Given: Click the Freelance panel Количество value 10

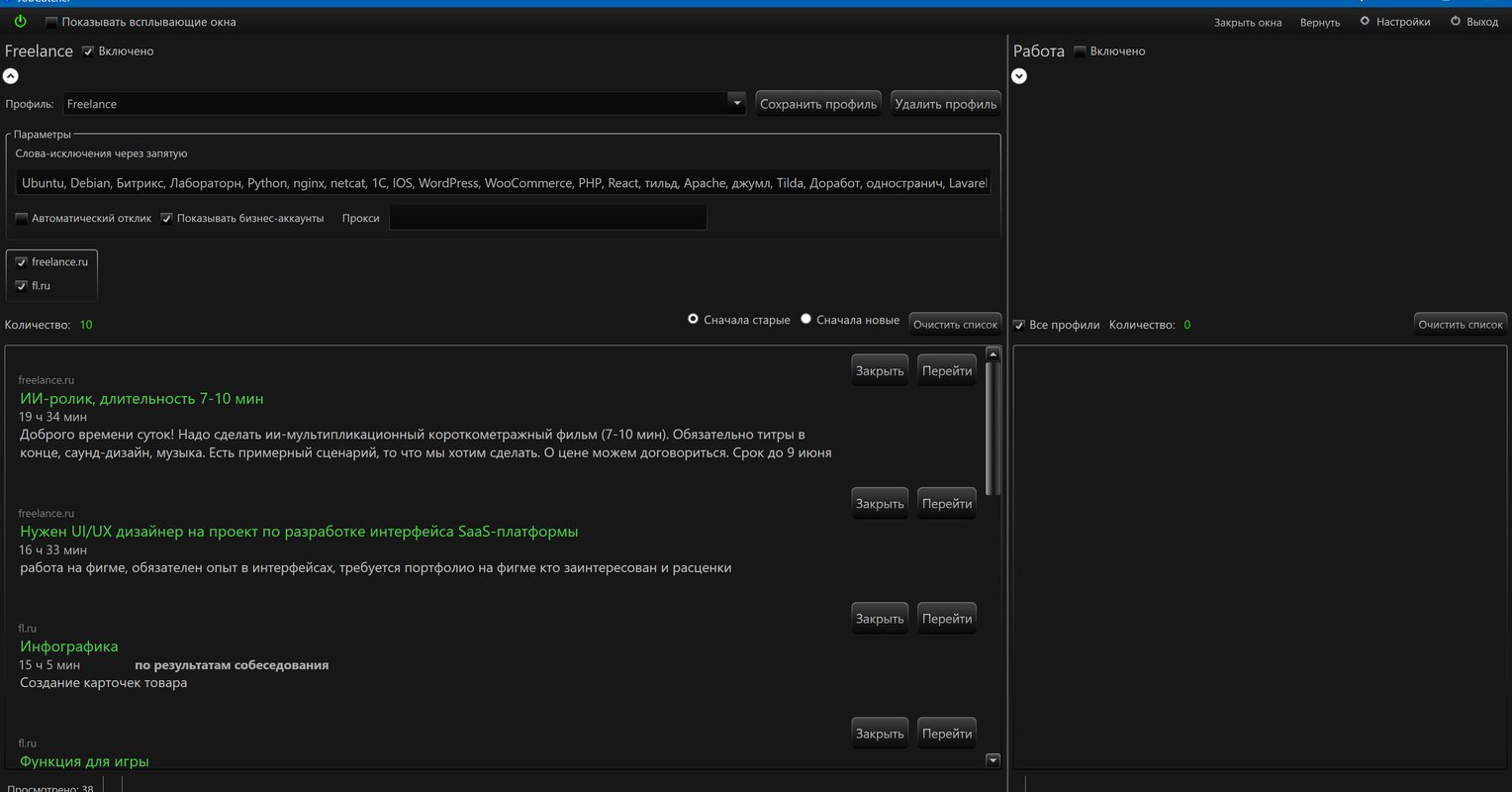Looking at the screenshot, I should [x=86, y=325].
